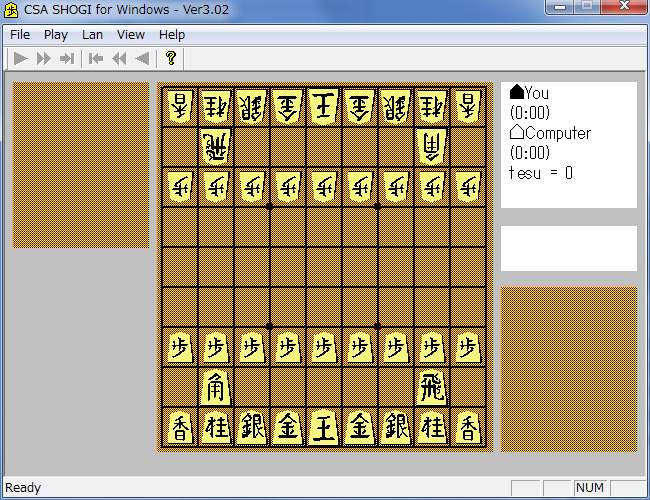Click the computer's top-right lance
The width and height of the screenshot is (650, 500).
click(468, 107)
